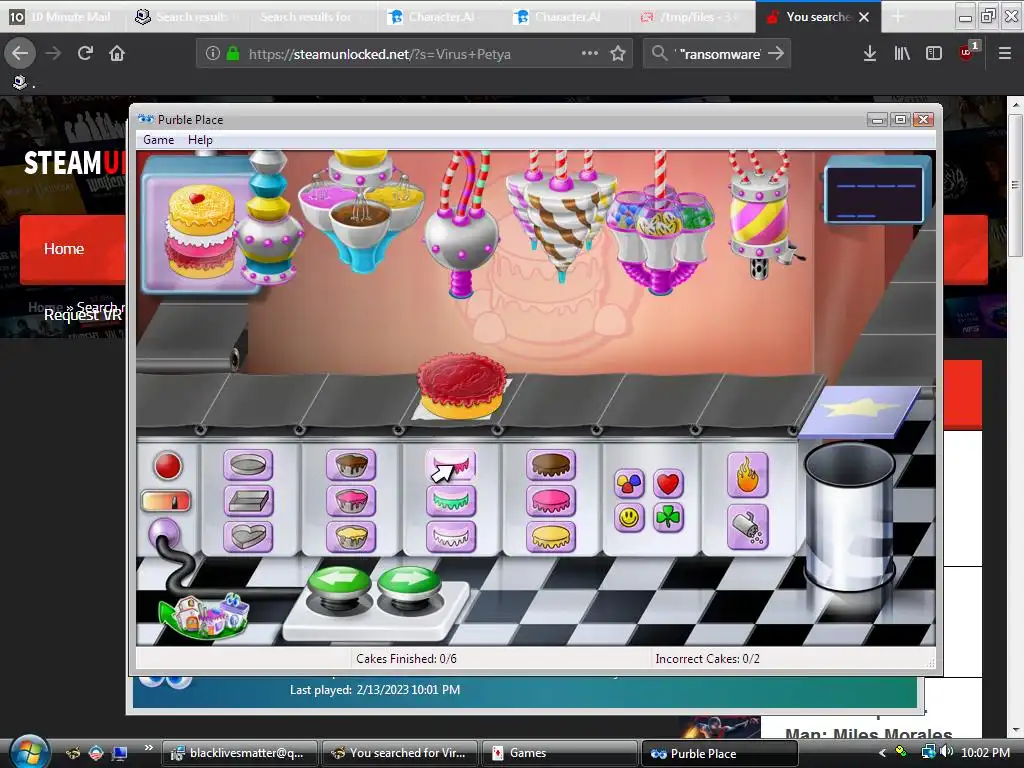1024x768 pixels.
Task: Open a new browser tab
Action: (x=898, y=17)
